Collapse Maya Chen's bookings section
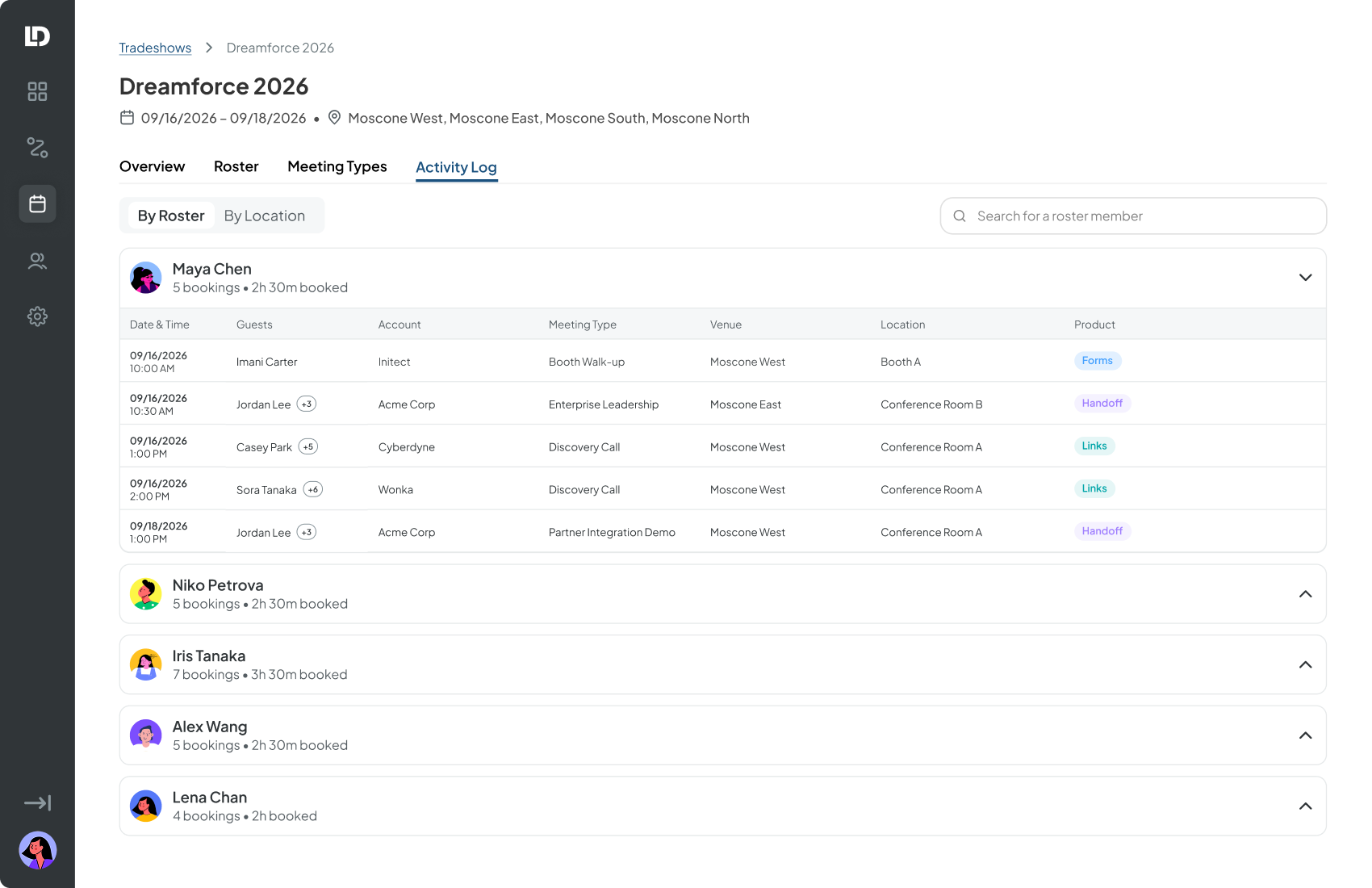The height and width of the screenshot is (888, 1372). pyautogui.click(x=1305, y=278)
